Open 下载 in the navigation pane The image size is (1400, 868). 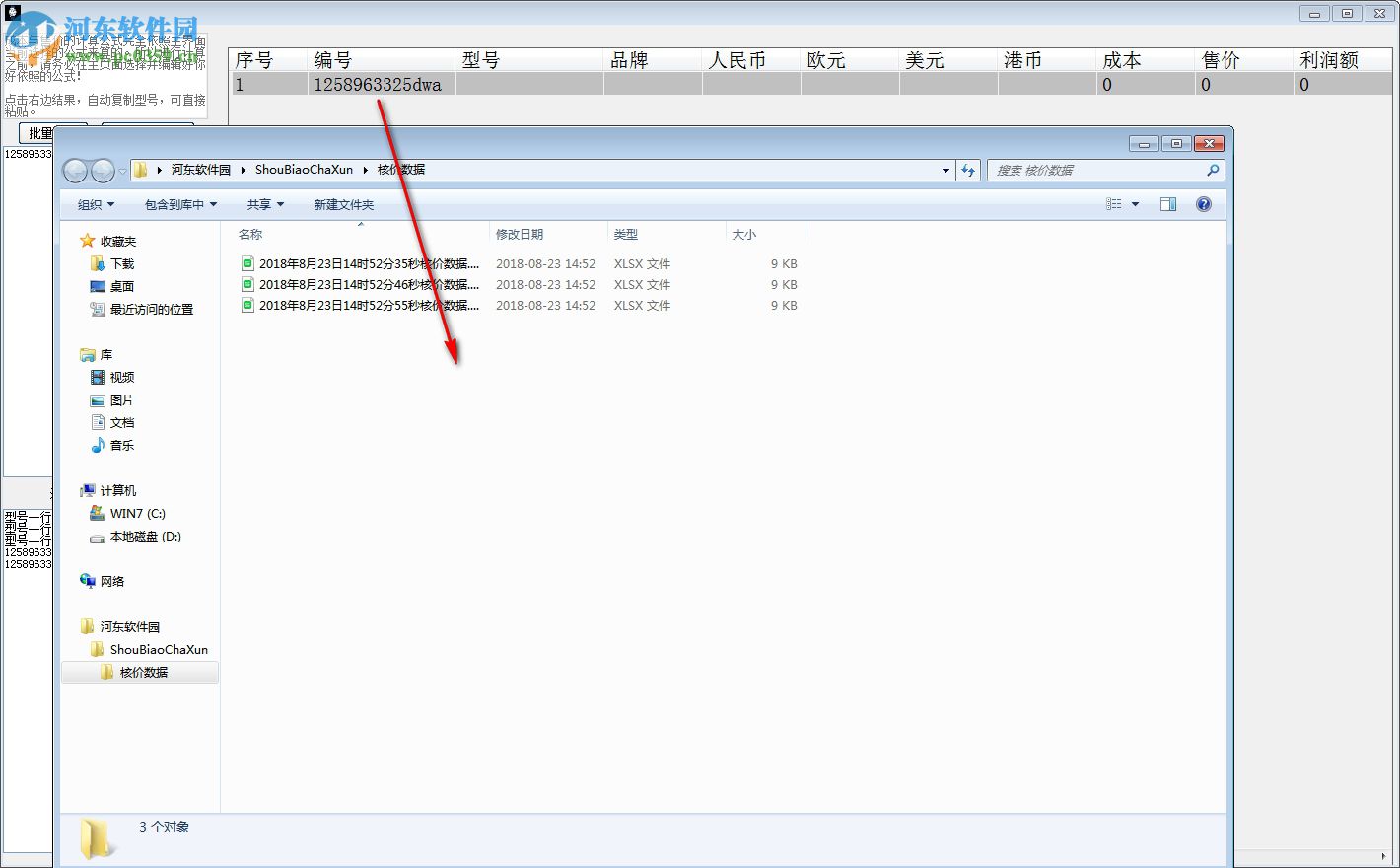point(122,263)
